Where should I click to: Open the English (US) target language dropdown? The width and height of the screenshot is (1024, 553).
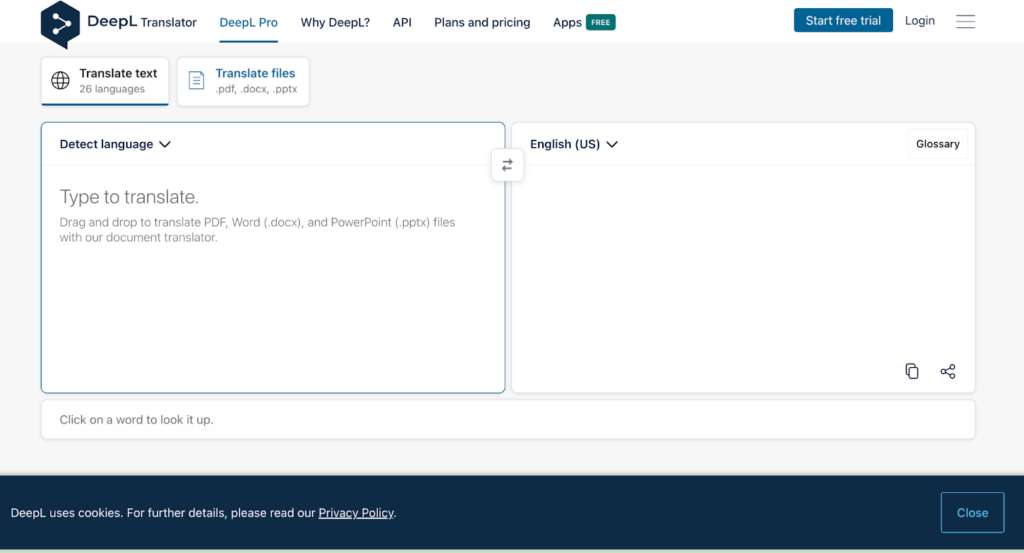tap(574, 144)
